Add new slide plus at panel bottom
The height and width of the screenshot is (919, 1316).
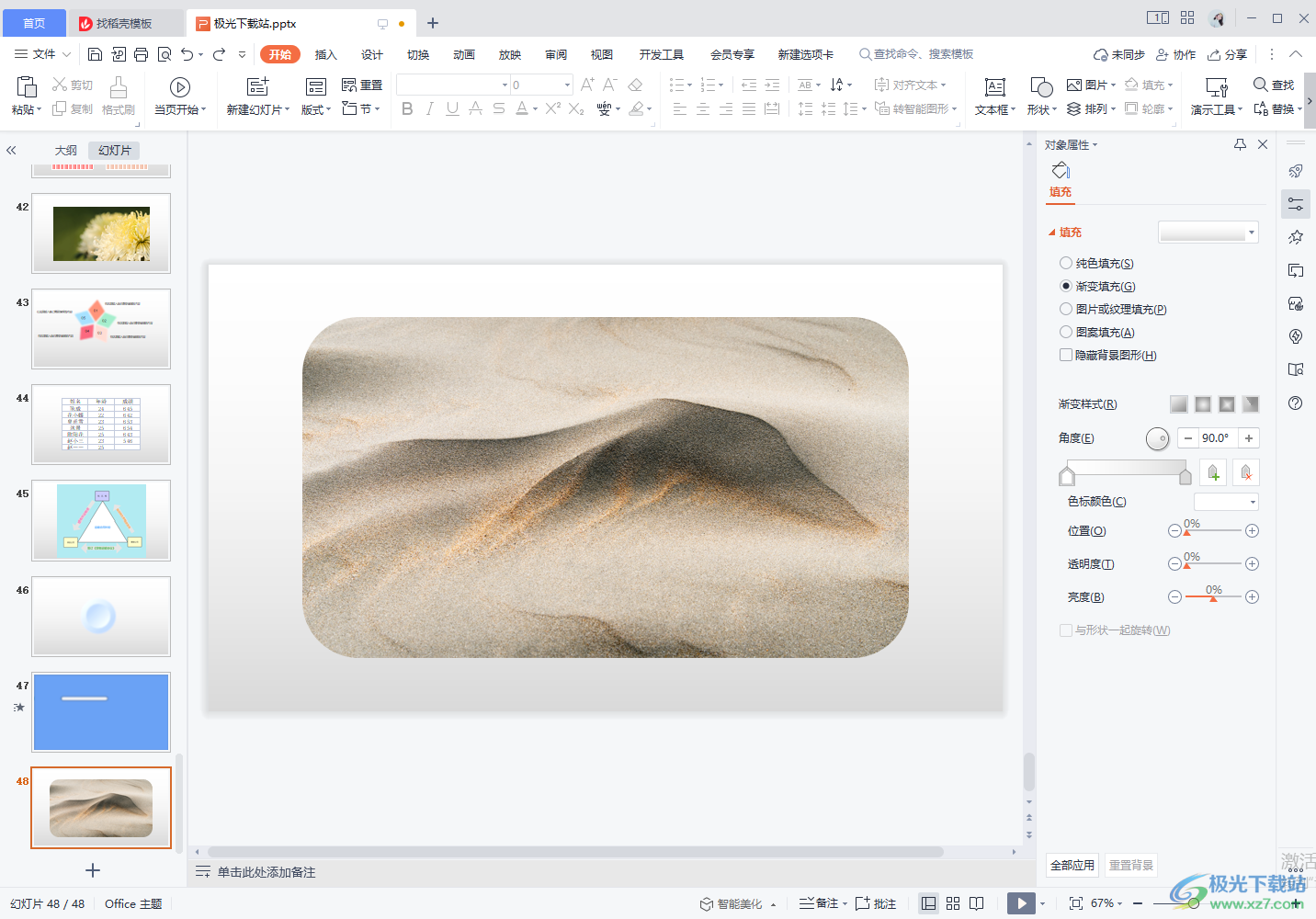93,870
